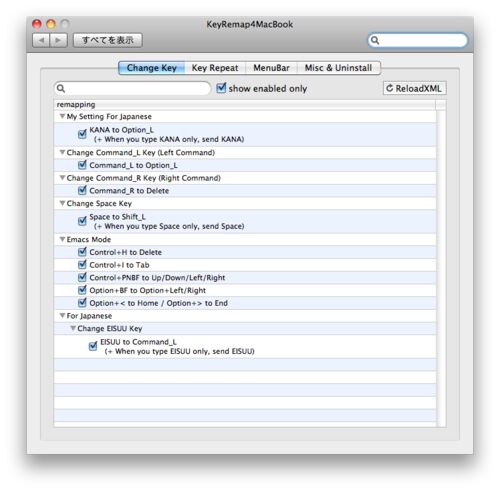
Task: Click the remapping filter search field
Action: 132,88
